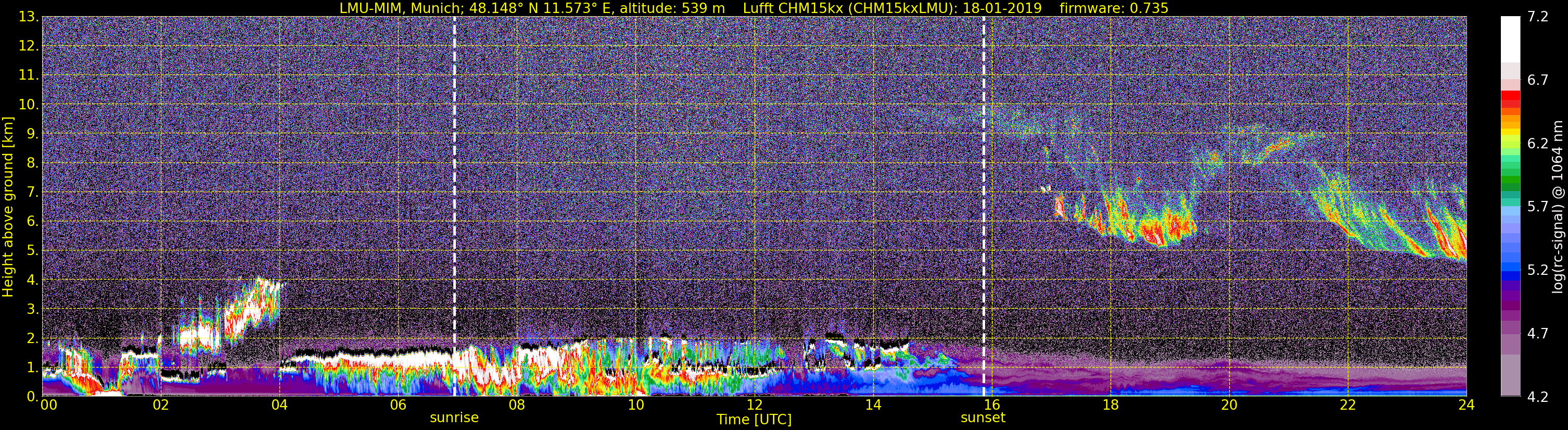Click the dashed white sunset marker line

[983, 207]
